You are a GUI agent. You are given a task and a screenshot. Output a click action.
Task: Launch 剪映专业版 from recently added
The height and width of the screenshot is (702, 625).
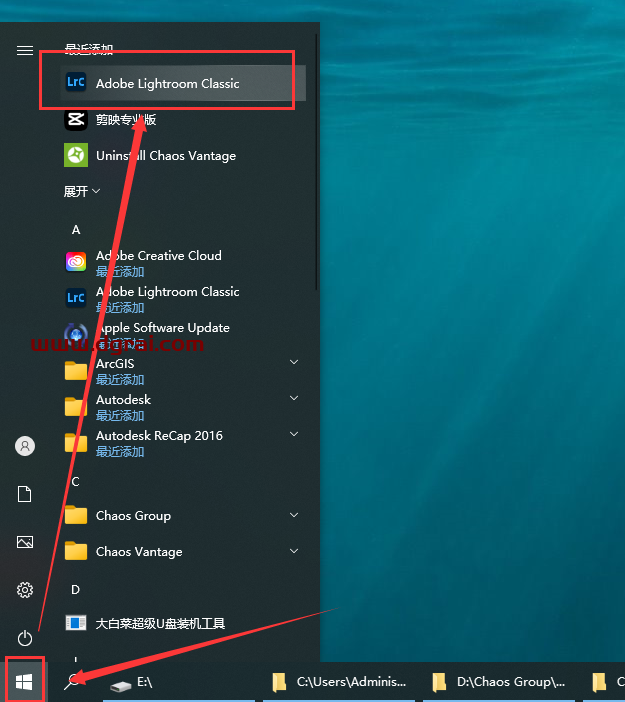pos(184,120)
